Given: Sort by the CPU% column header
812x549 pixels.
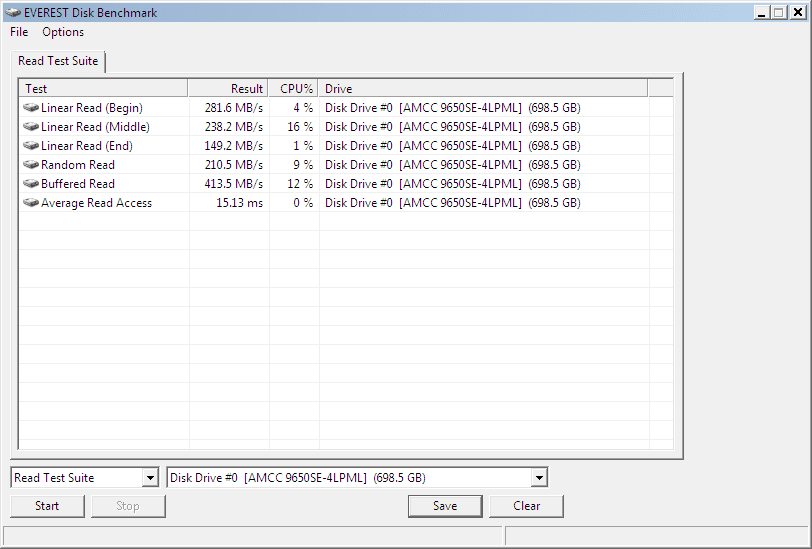Looking at the screenshot, I should 294,89.
